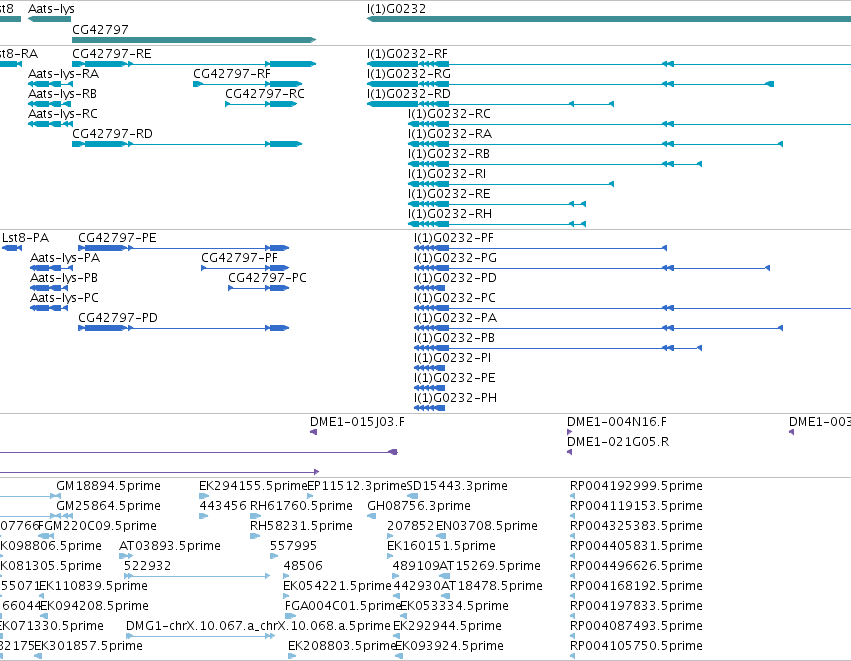The height and width of the screenshot is (661, 851).
Task: Click the CG42797 gene label
Action: point(100,29)
